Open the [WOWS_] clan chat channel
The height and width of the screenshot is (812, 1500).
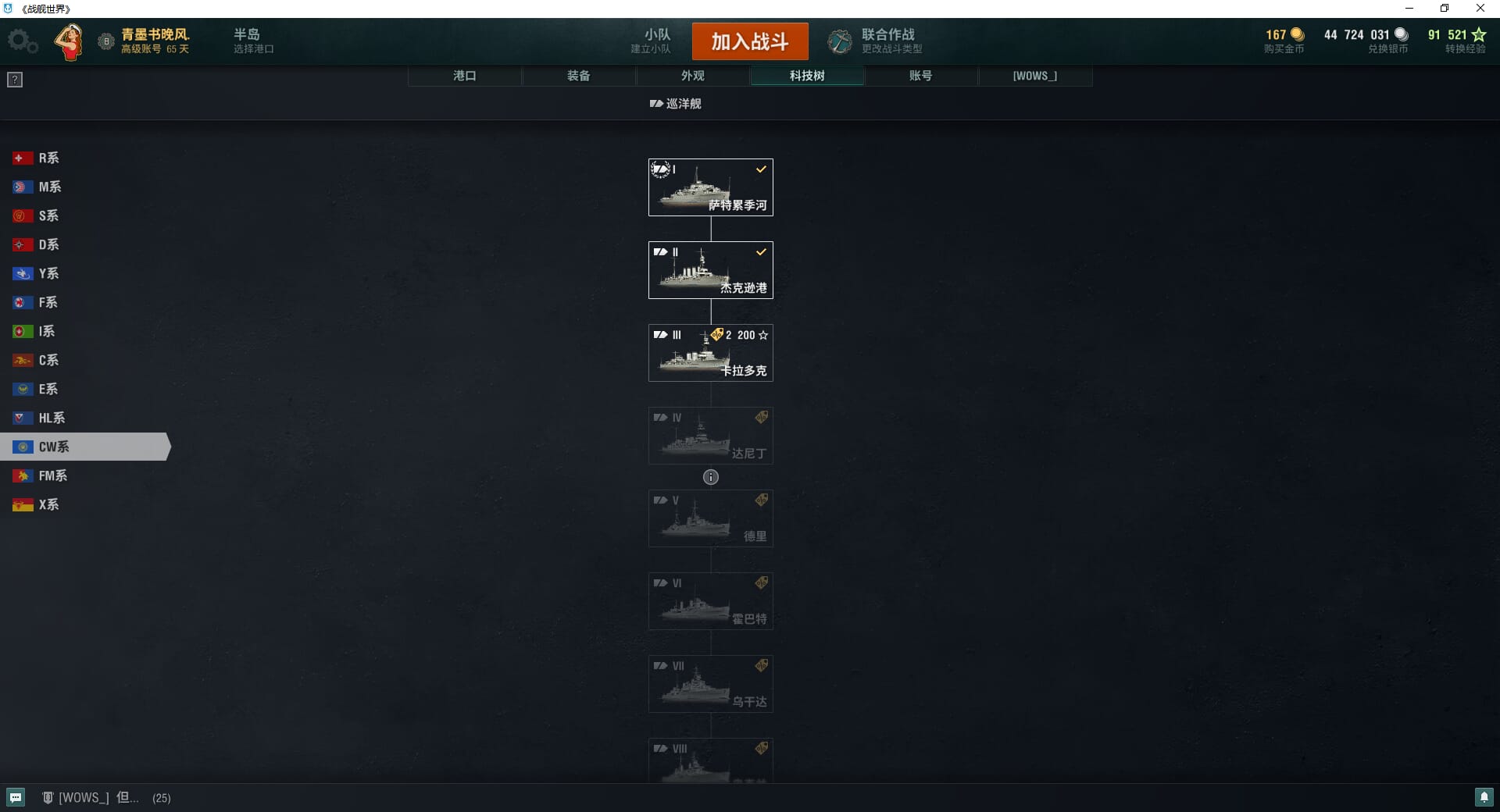pos(90,797)
